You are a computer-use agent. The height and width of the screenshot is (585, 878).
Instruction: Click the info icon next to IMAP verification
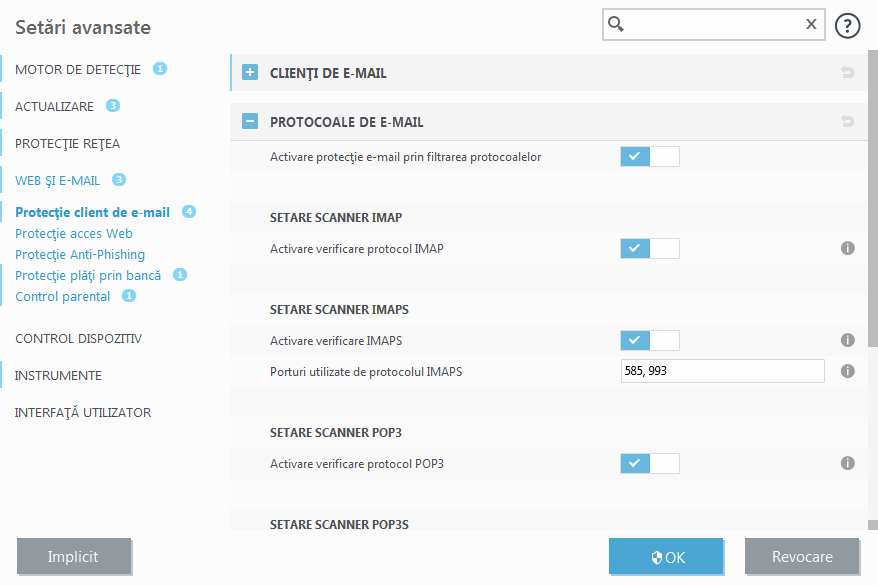point(847,248)
